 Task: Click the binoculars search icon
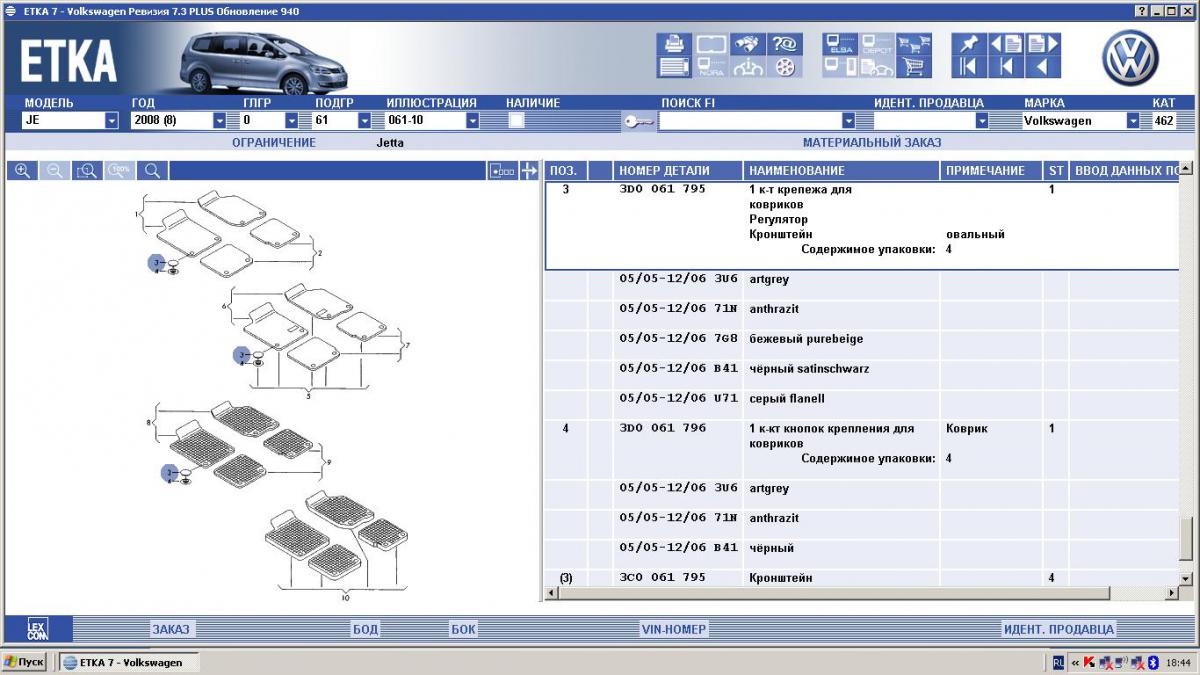pyautogui.click(x=746, y=44)
